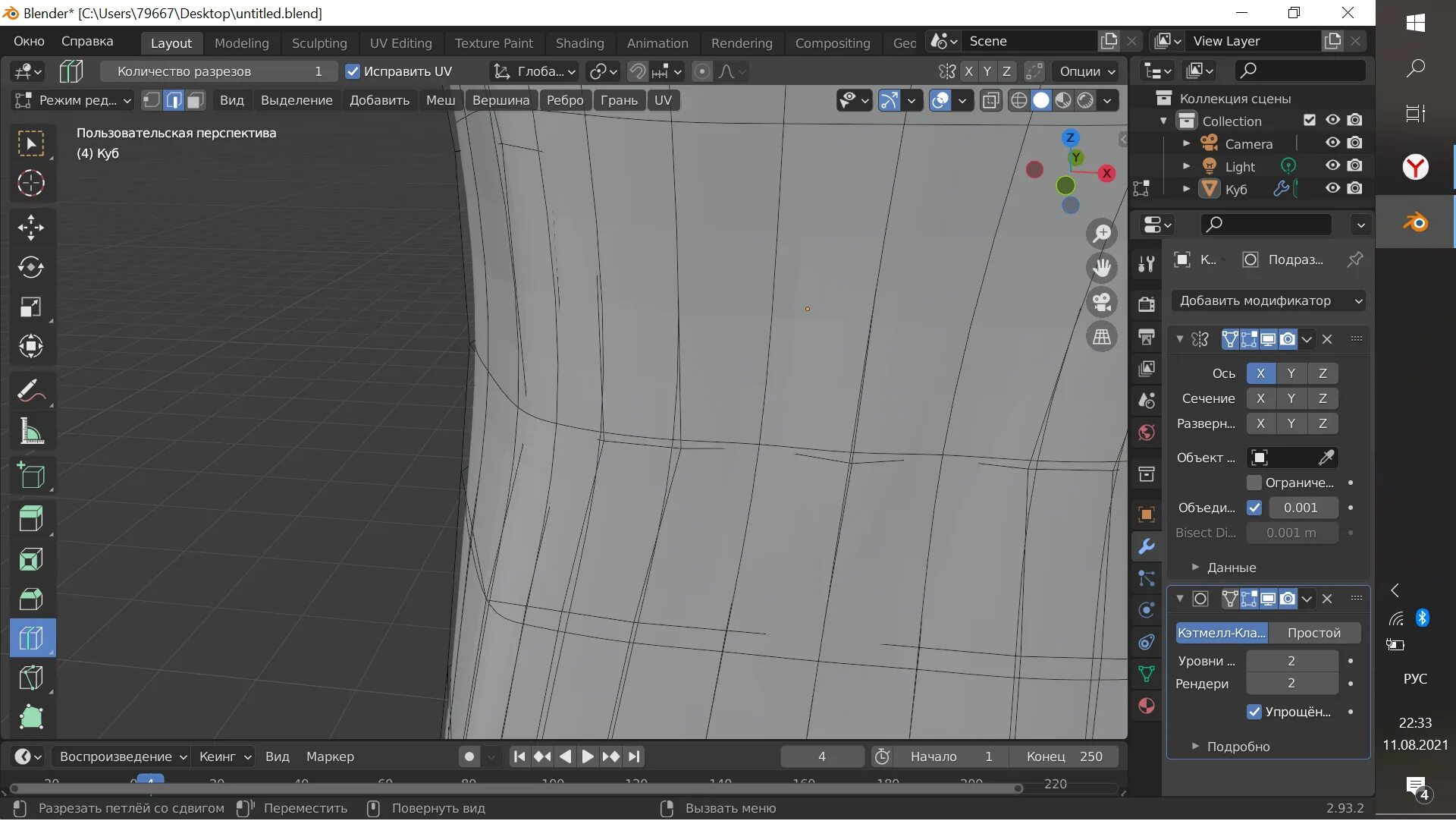1456x821 pixels.
Task: Select the Rotate tool
Action: tap(30, 267)
